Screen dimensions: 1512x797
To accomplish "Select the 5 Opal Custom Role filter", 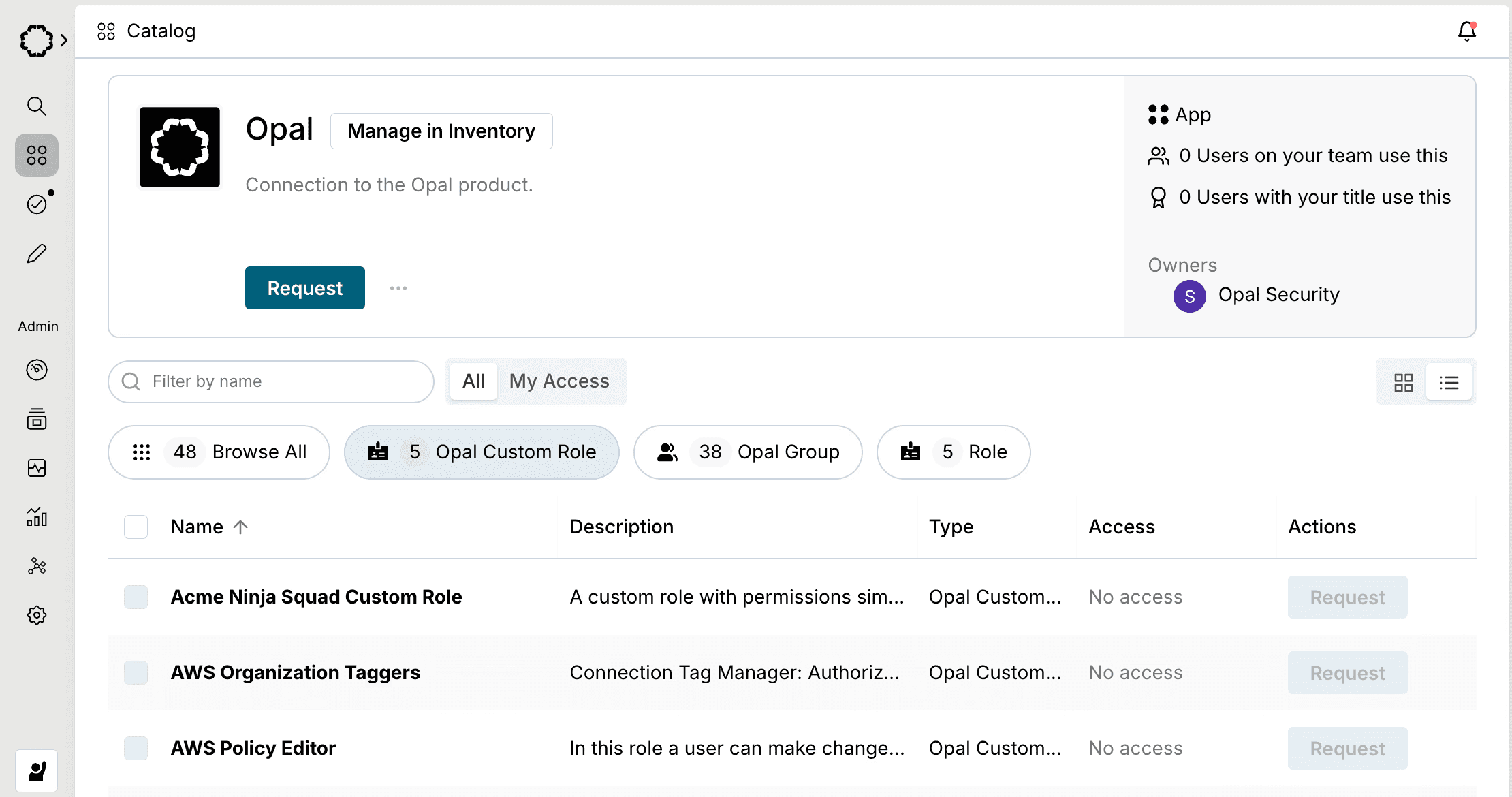I will point(482,452).
